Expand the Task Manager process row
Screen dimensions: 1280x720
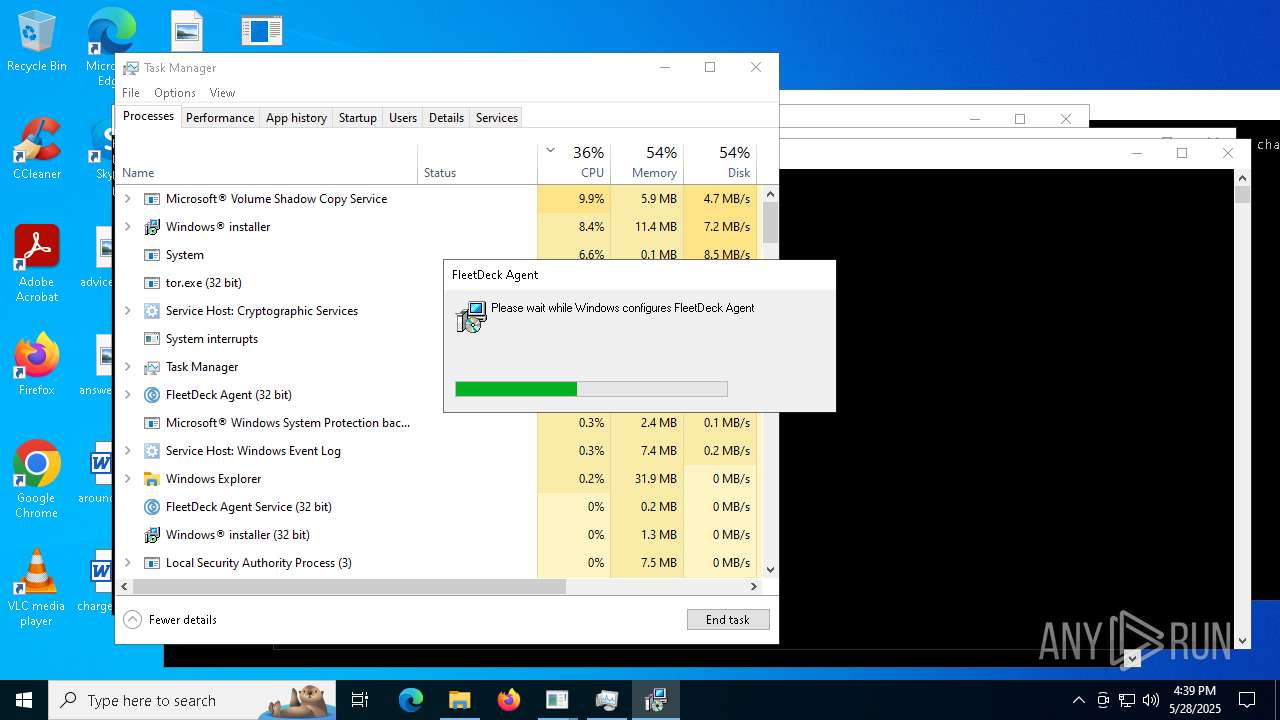click(x=127, y=367)
